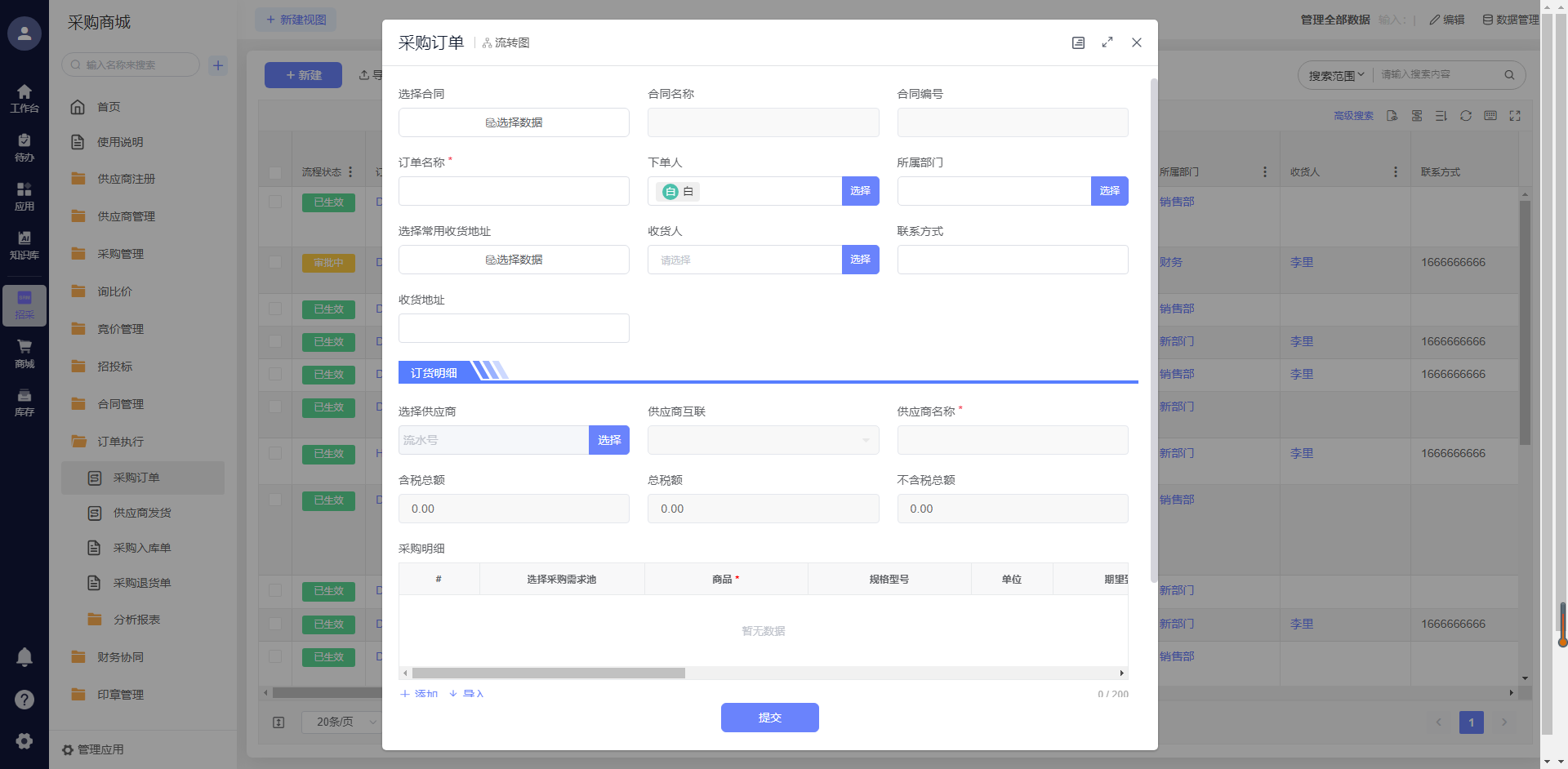
Task: Select 采购入库单 in the sidebar menu
Action: point(142,548)
